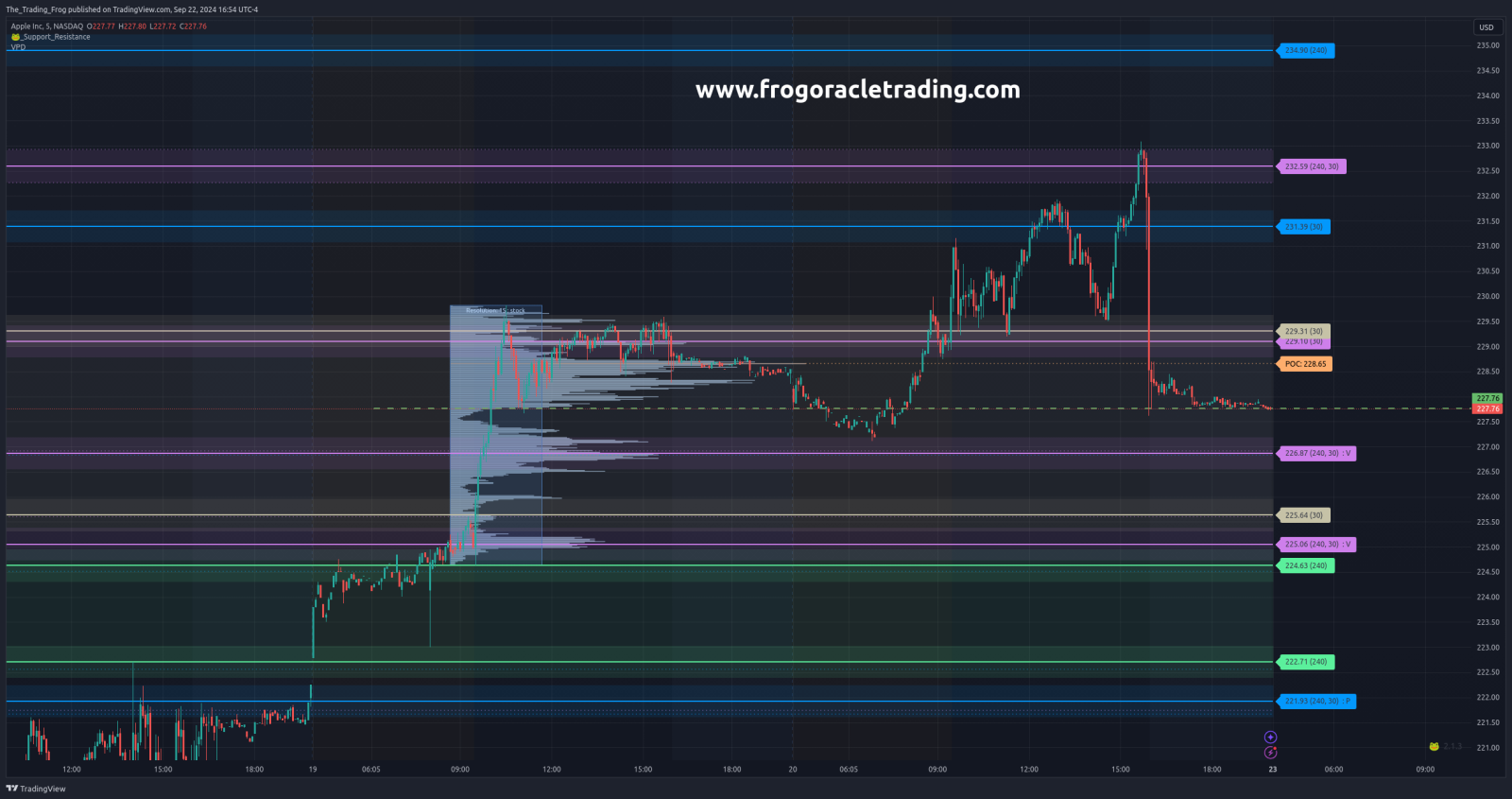Image resolution: width=1512 pixels, height=799 pixels.
Task: Click the version number 2.1.3 text
Action: point(1452,747)
